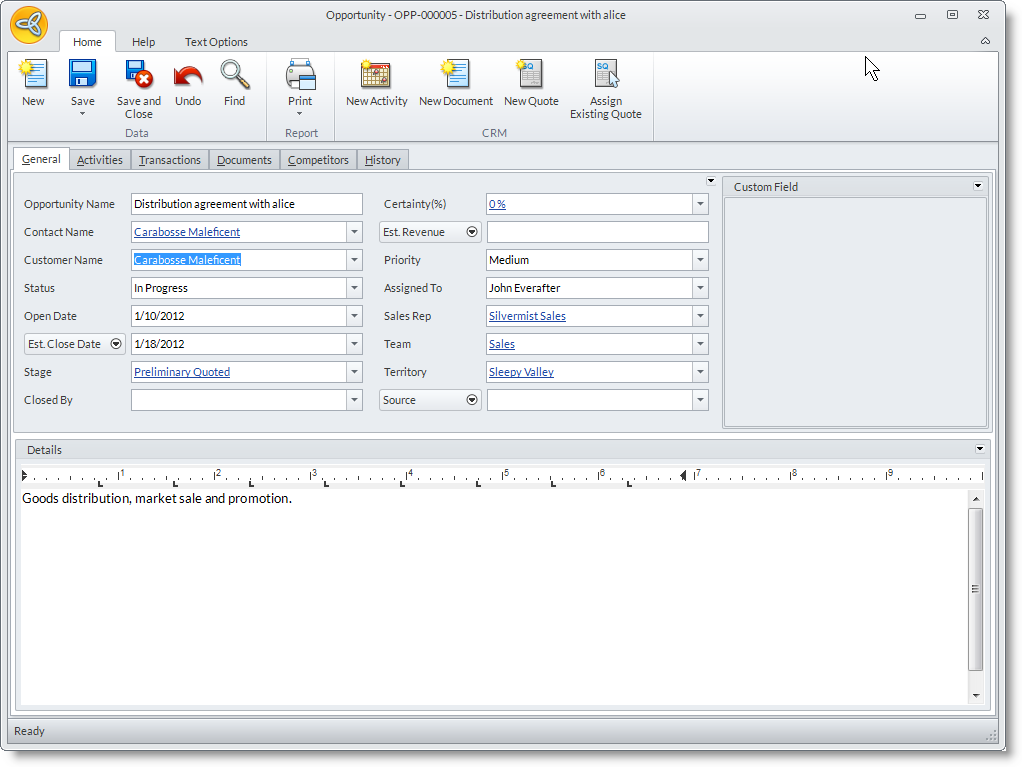Toggle the Est. Close Date field selector

116,344
